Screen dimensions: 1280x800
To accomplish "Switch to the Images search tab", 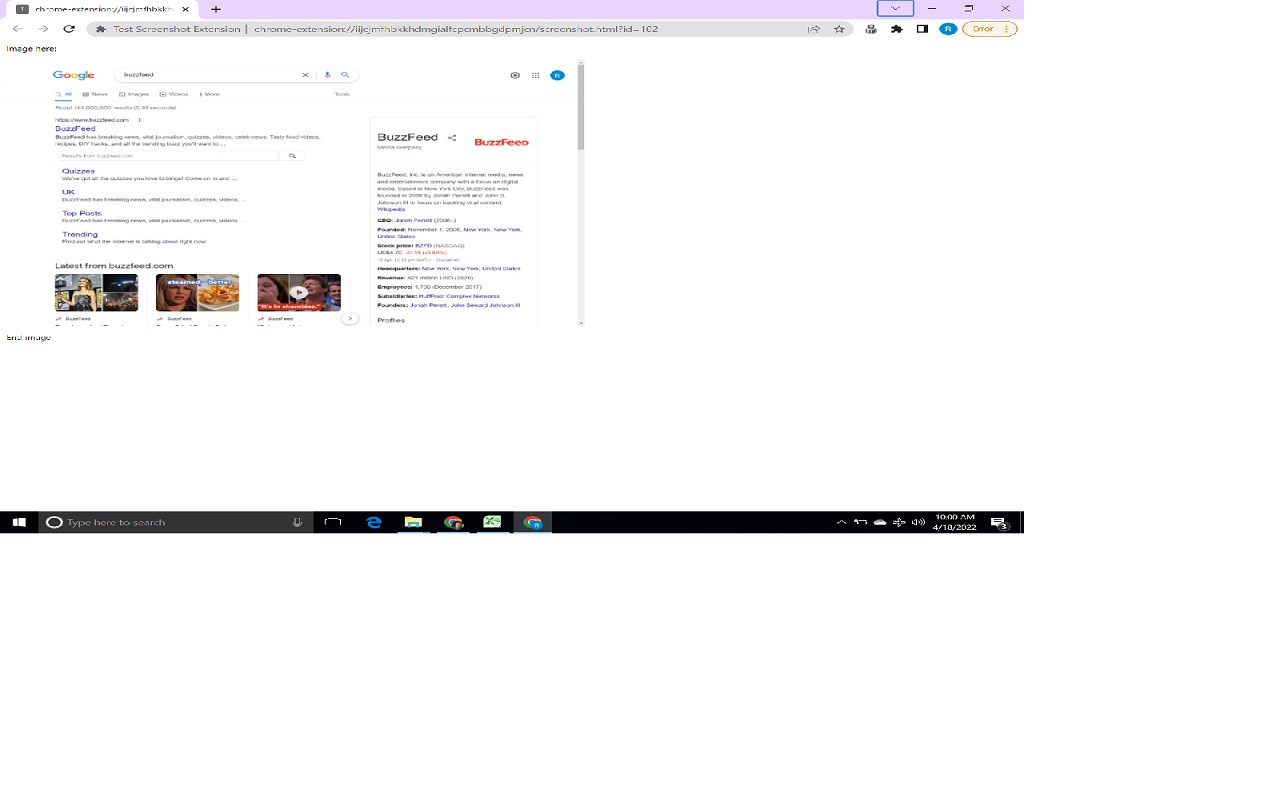I will coord(134,94).
